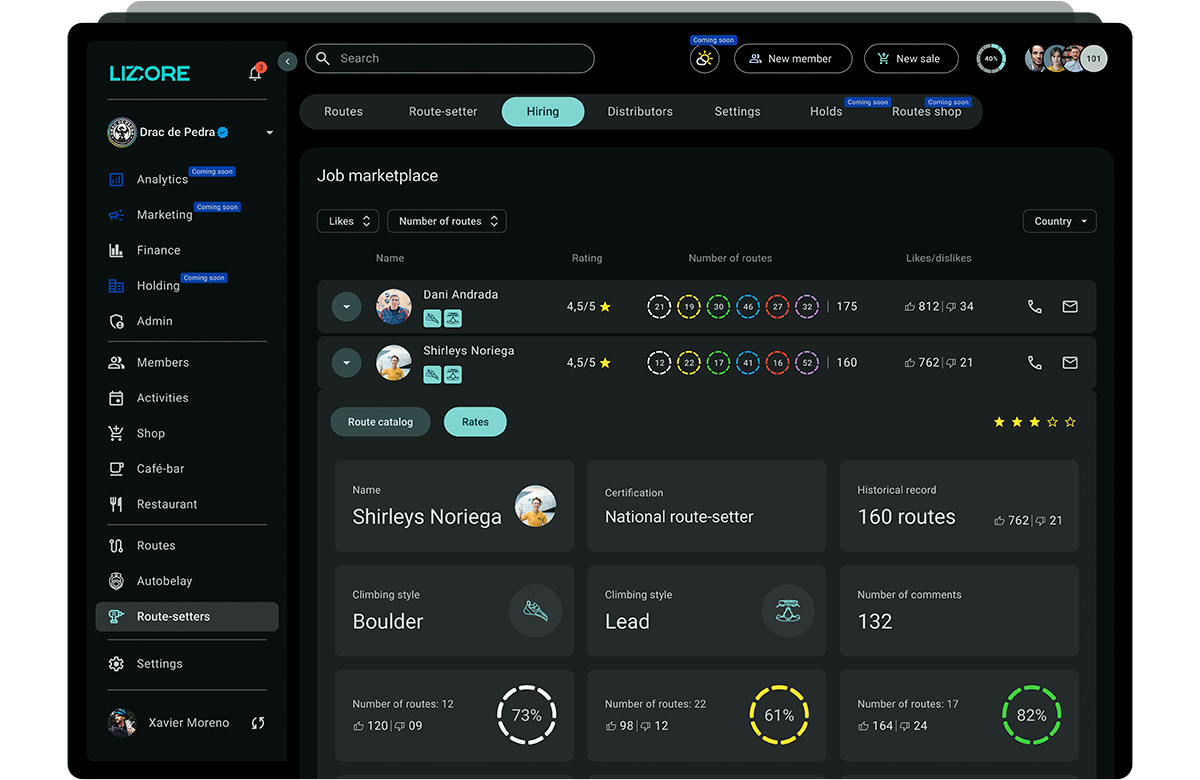Click the Rating column header
This screenshot has height=780, width=1200.
pos(587,258)
